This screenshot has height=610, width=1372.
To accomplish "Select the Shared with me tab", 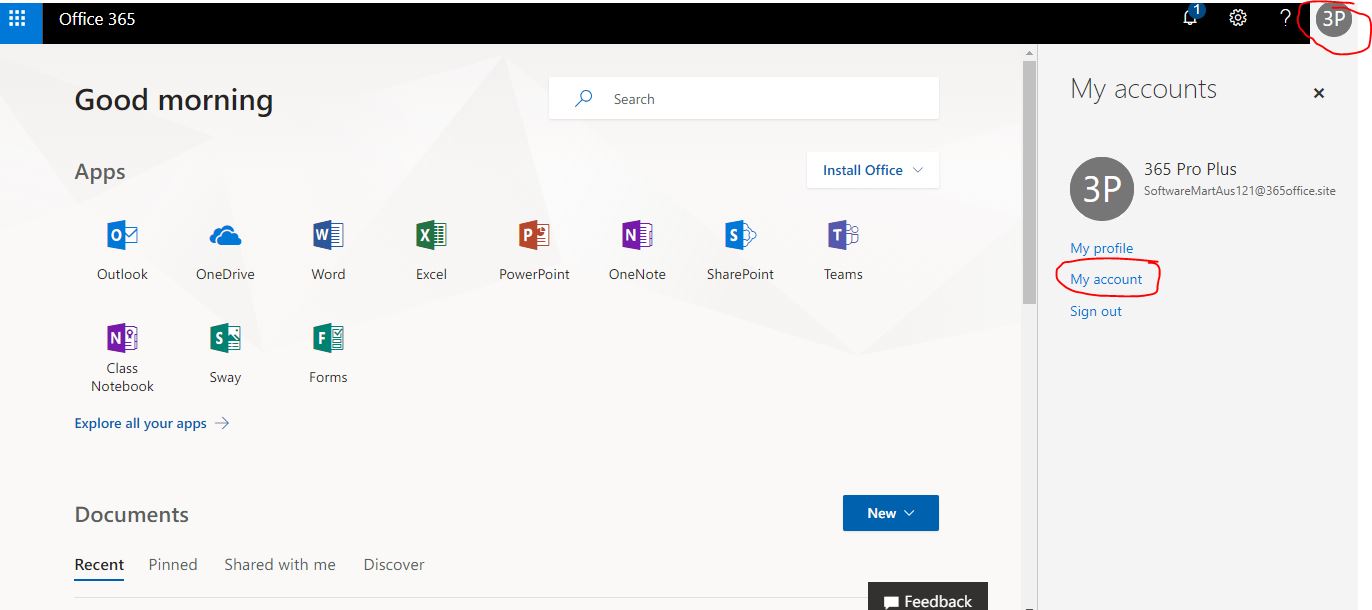I will tap(280, 565).
